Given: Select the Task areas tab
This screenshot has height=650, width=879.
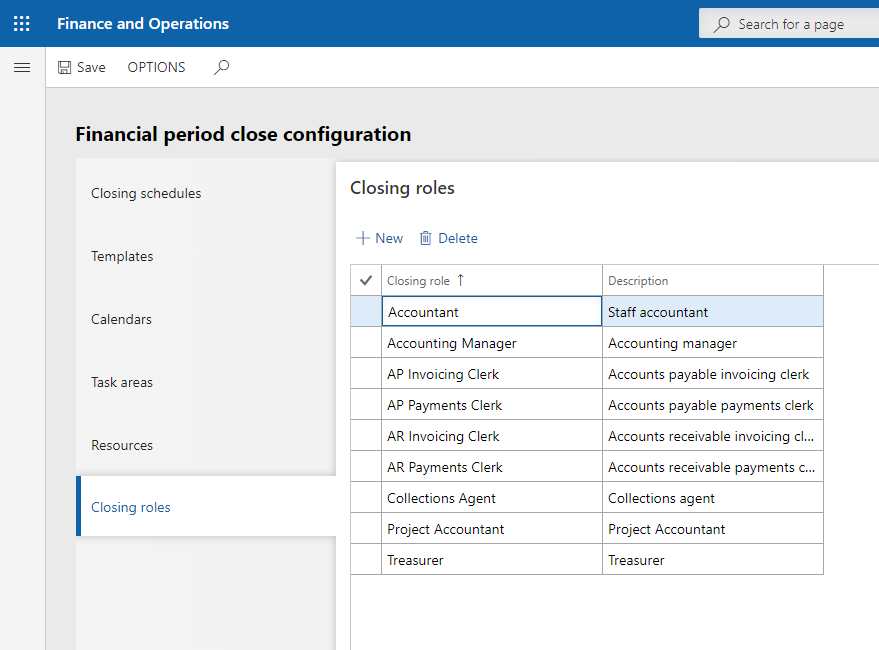Looking at the screenshot, I should (x=122, y=382).
